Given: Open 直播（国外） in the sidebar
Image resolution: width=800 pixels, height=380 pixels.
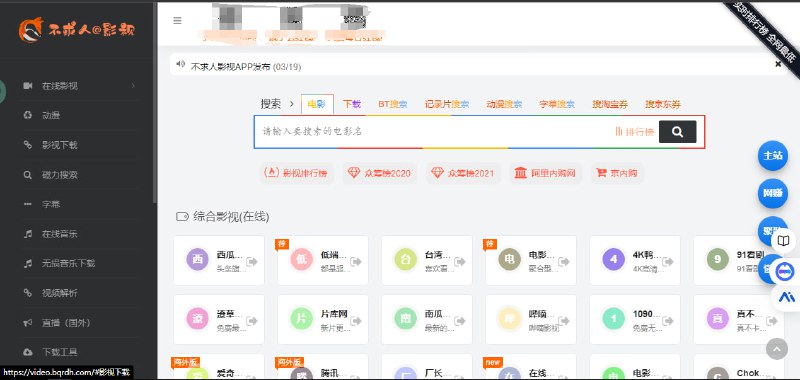Looking at the screenshot, I should tap(65, 322).
